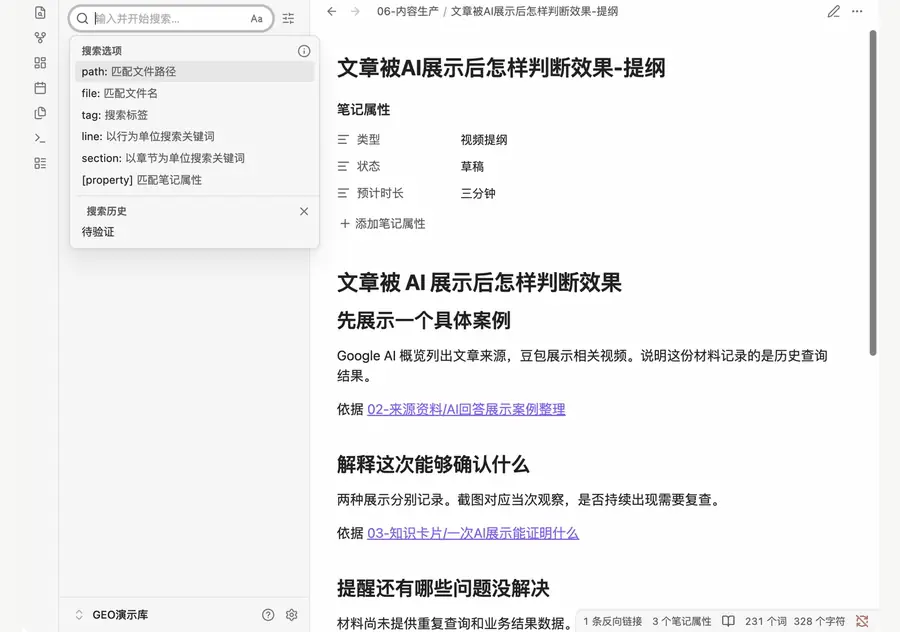Open today's daily note calendar icon

coord(40,88)
